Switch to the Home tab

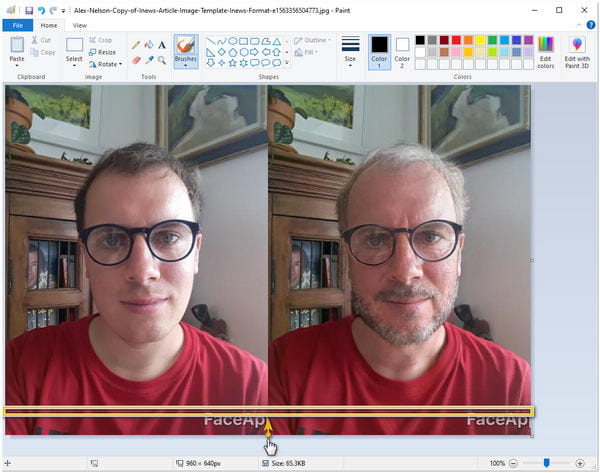(x=49, y=25)
